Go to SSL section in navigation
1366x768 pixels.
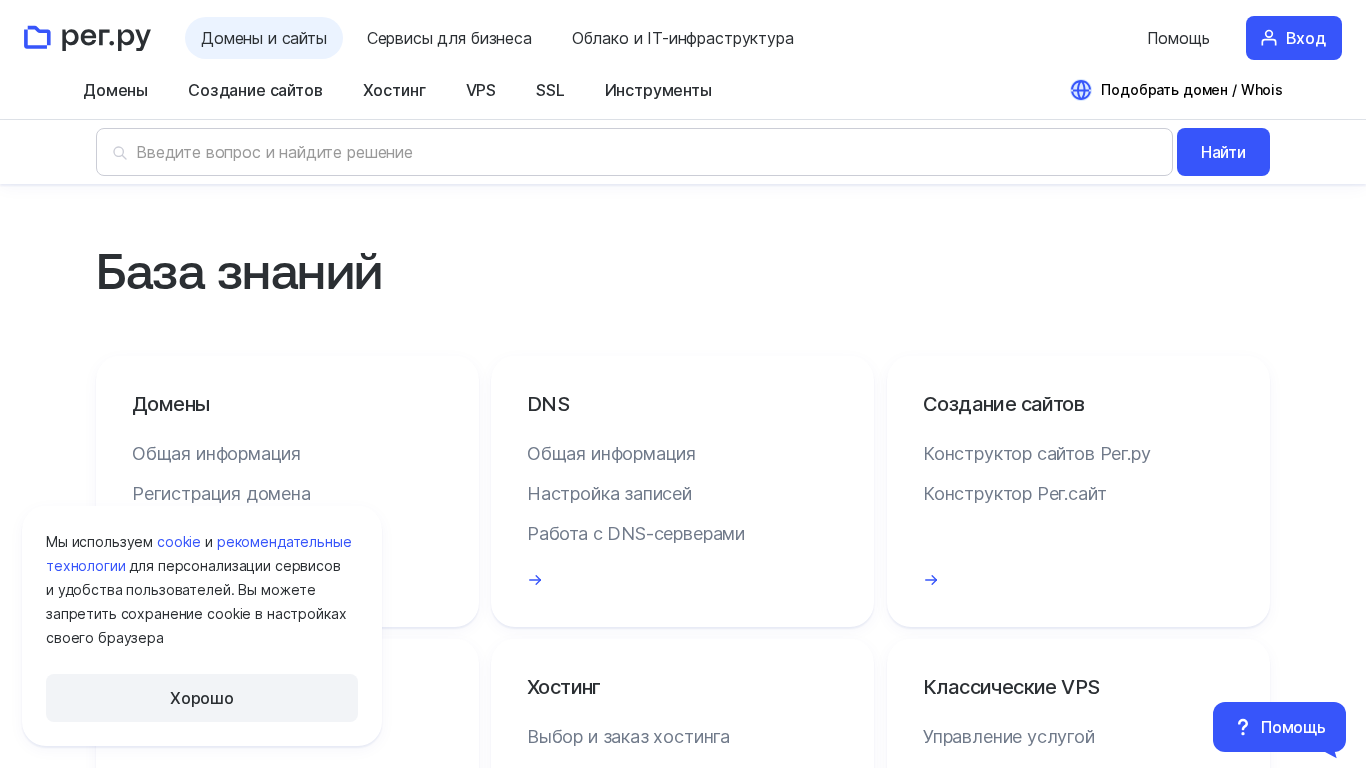click(550, 90)
